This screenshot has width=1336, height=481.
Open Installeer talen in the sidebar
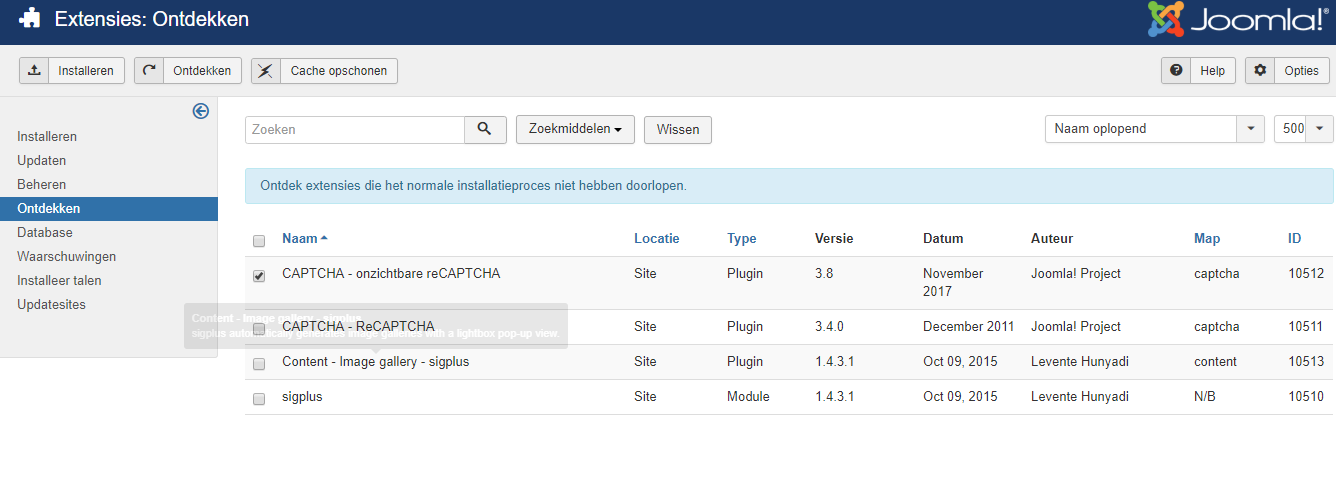pyautogui.click(x=59, y=280)
